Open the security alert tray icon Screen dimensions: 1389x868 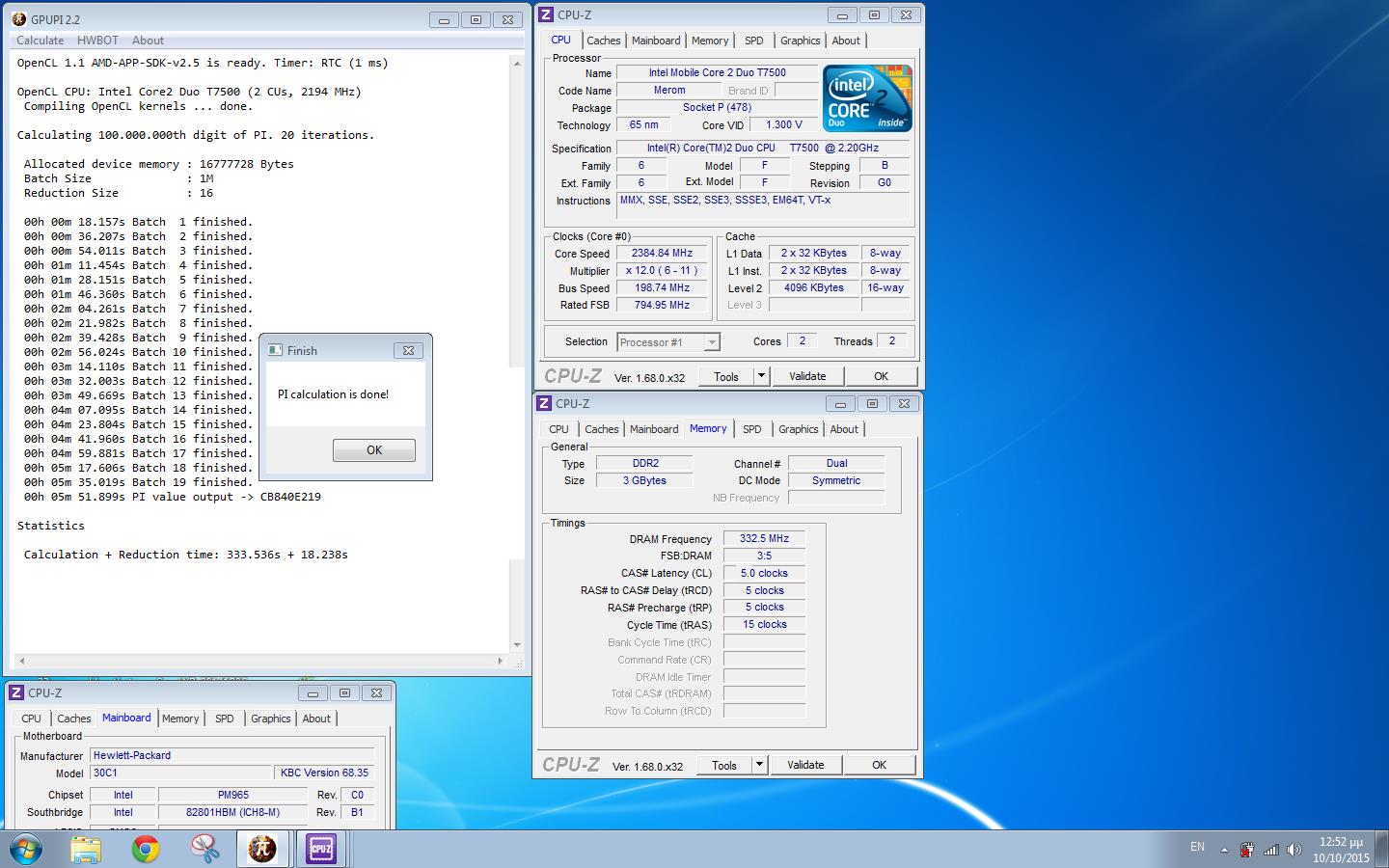[1247, 850]
